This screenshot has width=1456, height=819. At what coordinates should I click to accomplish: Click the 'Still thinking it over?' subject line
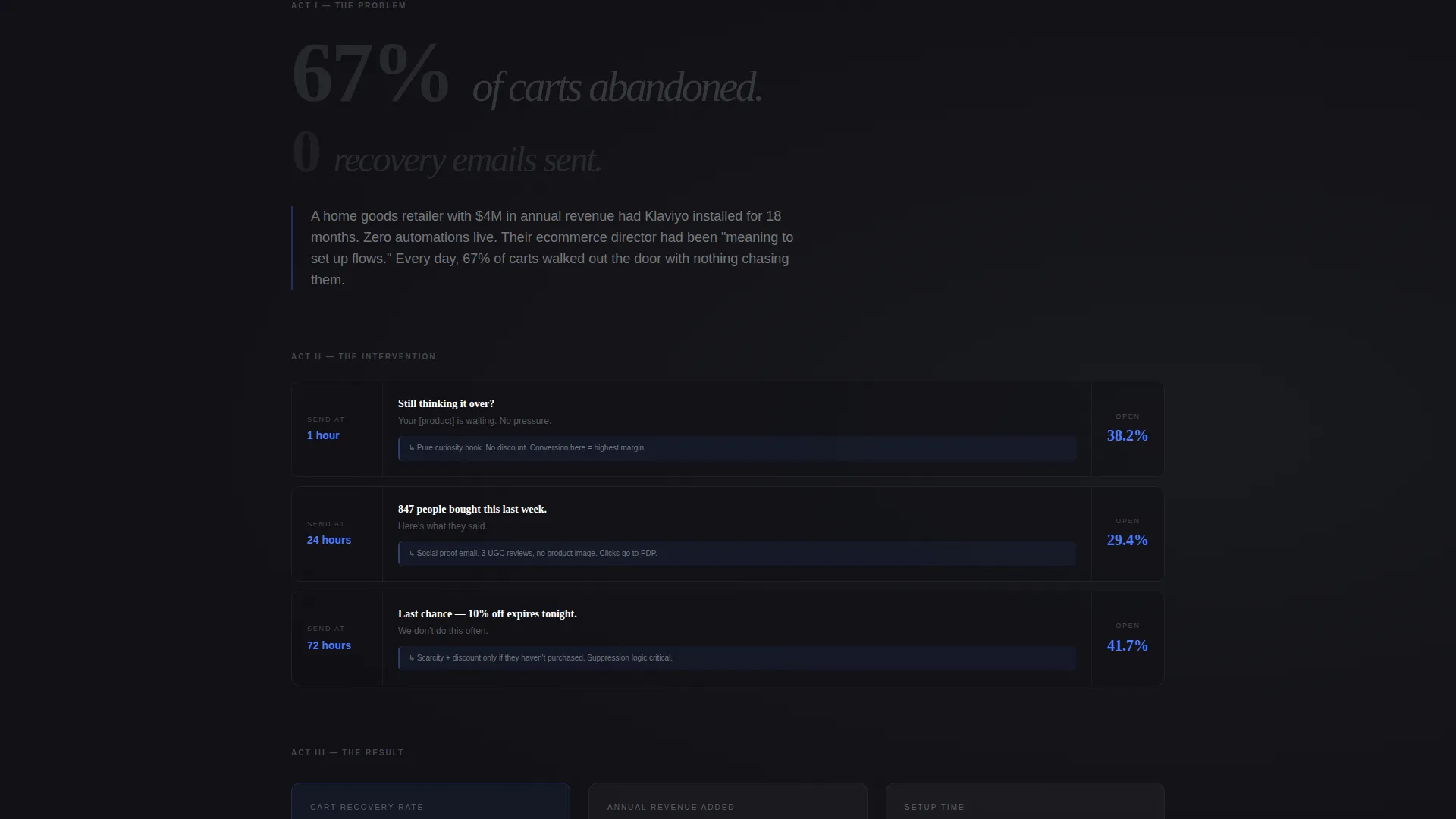tap(446, 403)
